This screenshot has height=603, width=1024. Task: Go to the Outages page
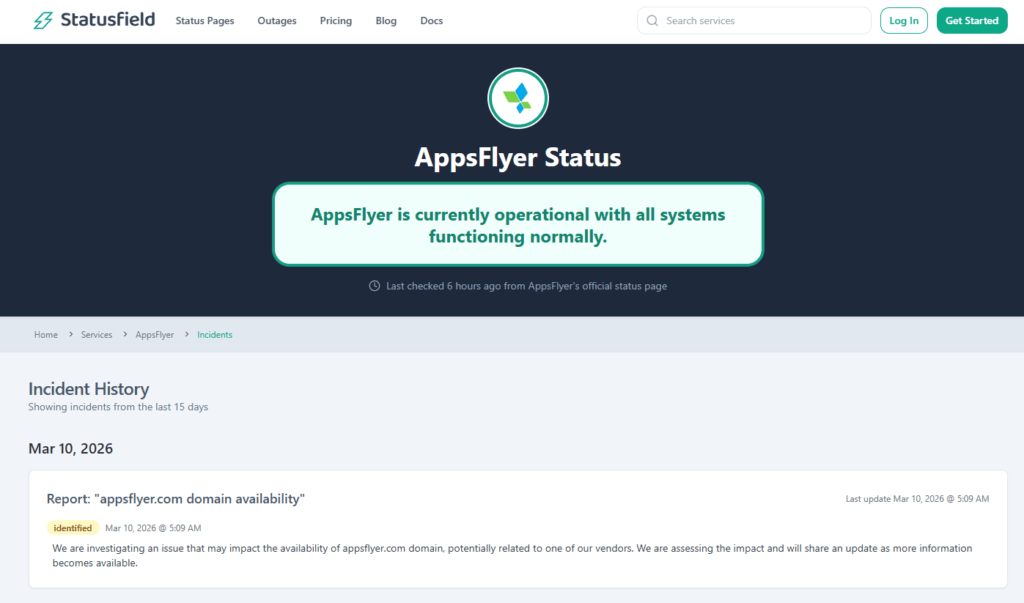[277, 21]
